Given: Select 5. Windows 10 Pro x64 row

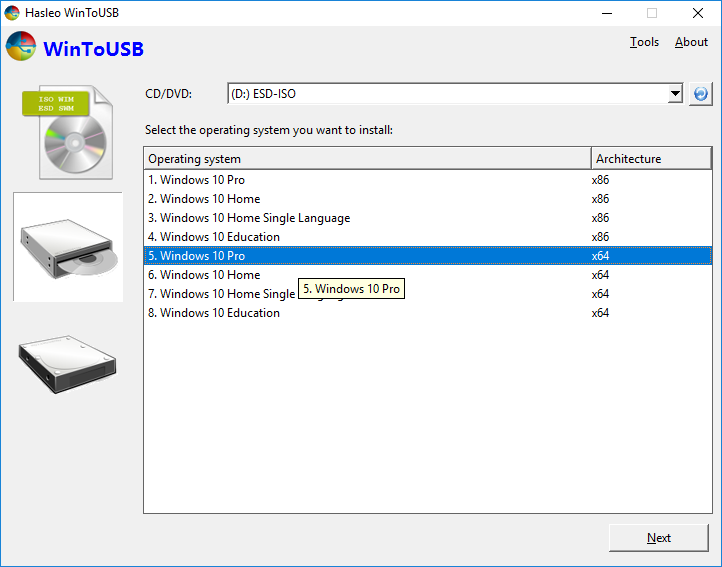Looking at the screenshot, I should click(428, 256).
